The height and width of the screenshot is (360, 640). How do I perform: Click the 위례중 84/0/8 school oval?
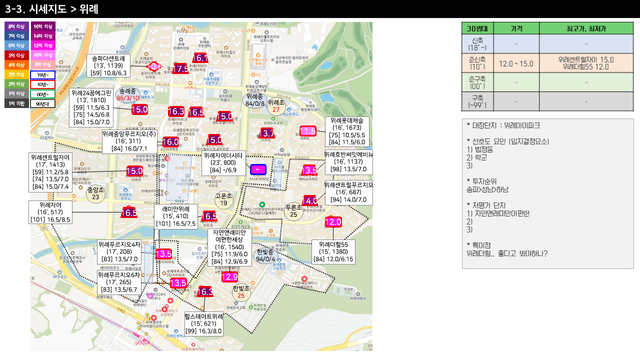click(x=255, y=100)
